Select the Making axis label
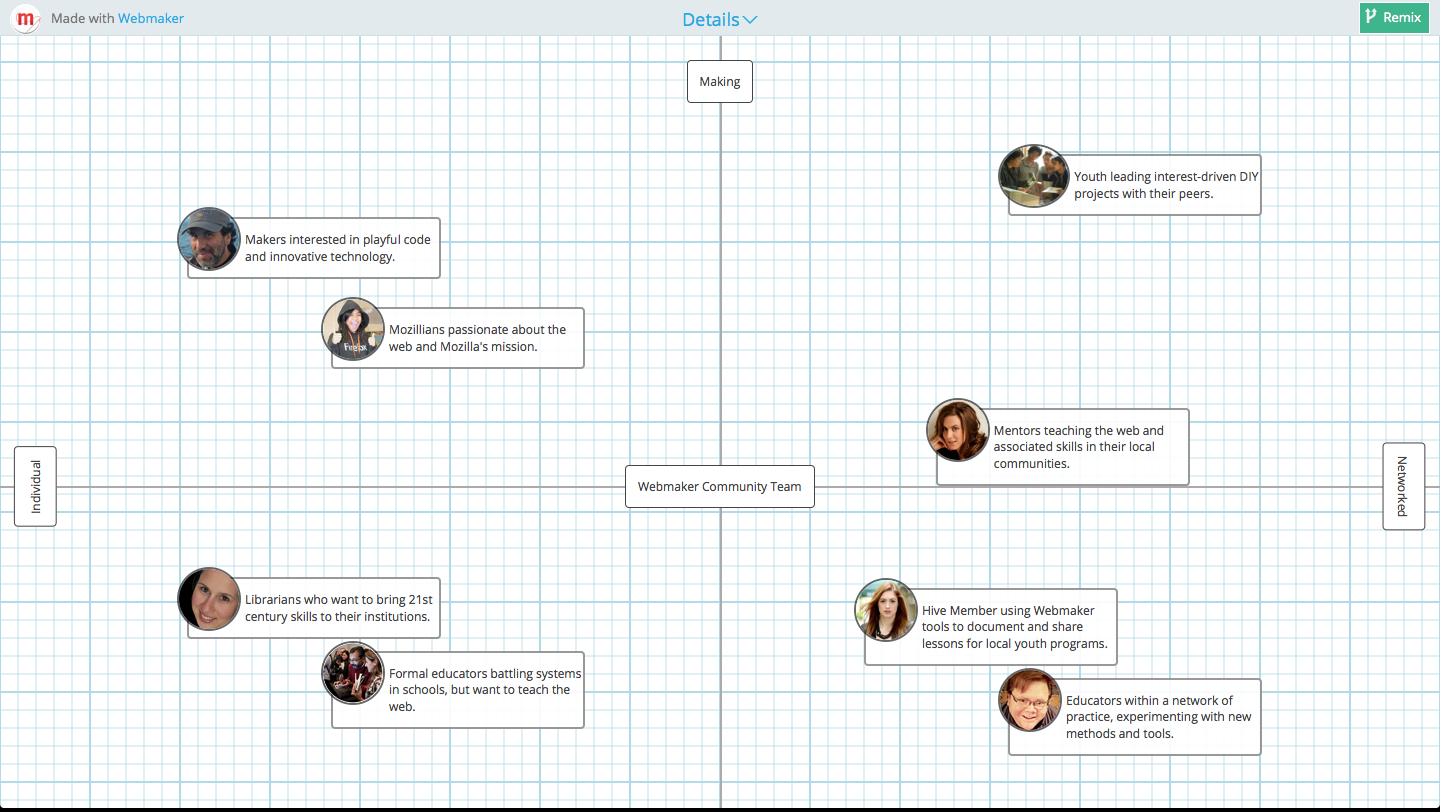The height and width of the screenshot is (812, 1440). coord(720,82)
